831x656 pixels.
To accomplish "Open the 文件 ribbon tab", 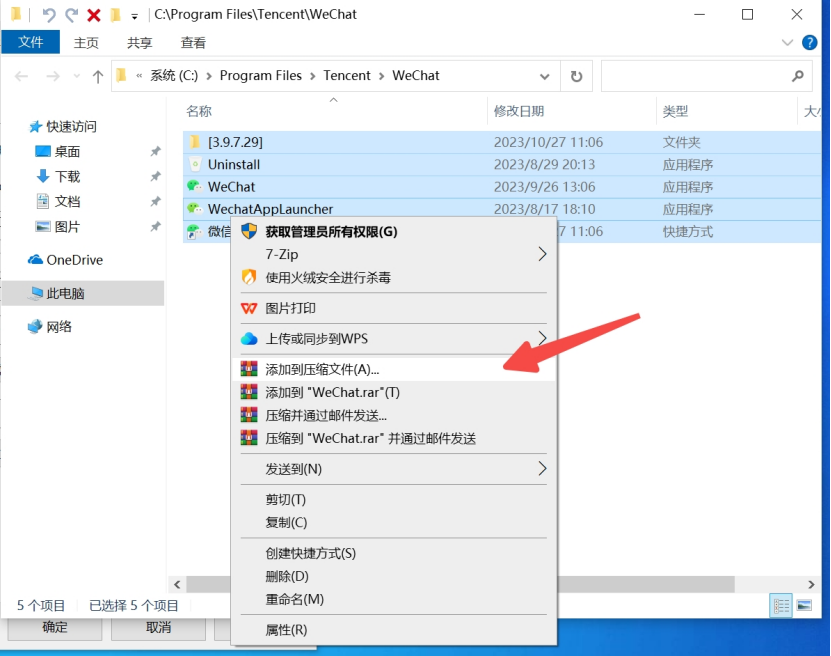I will (30, 42).
